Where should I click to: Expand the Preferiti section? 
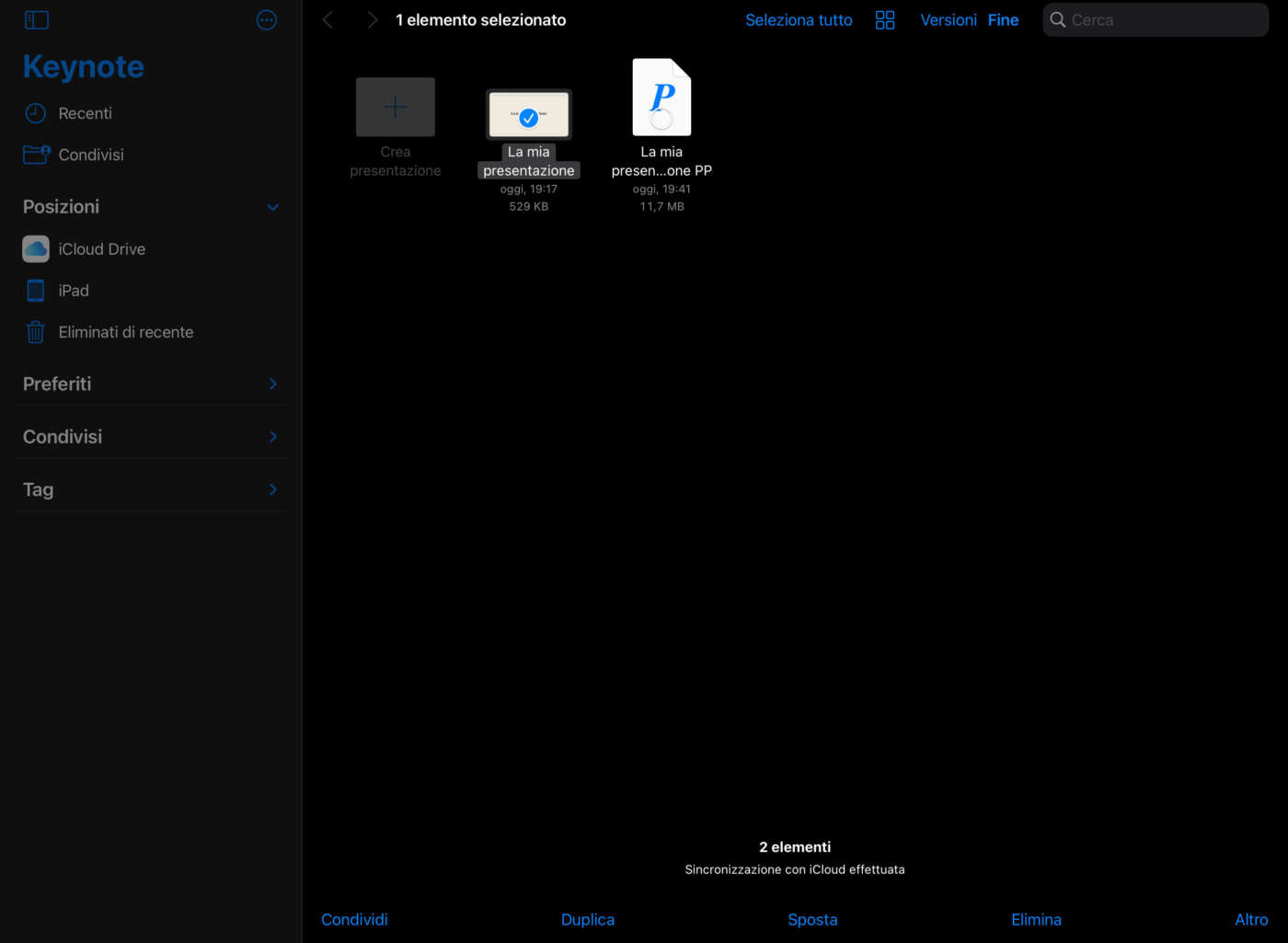click(x=273, y=384)
